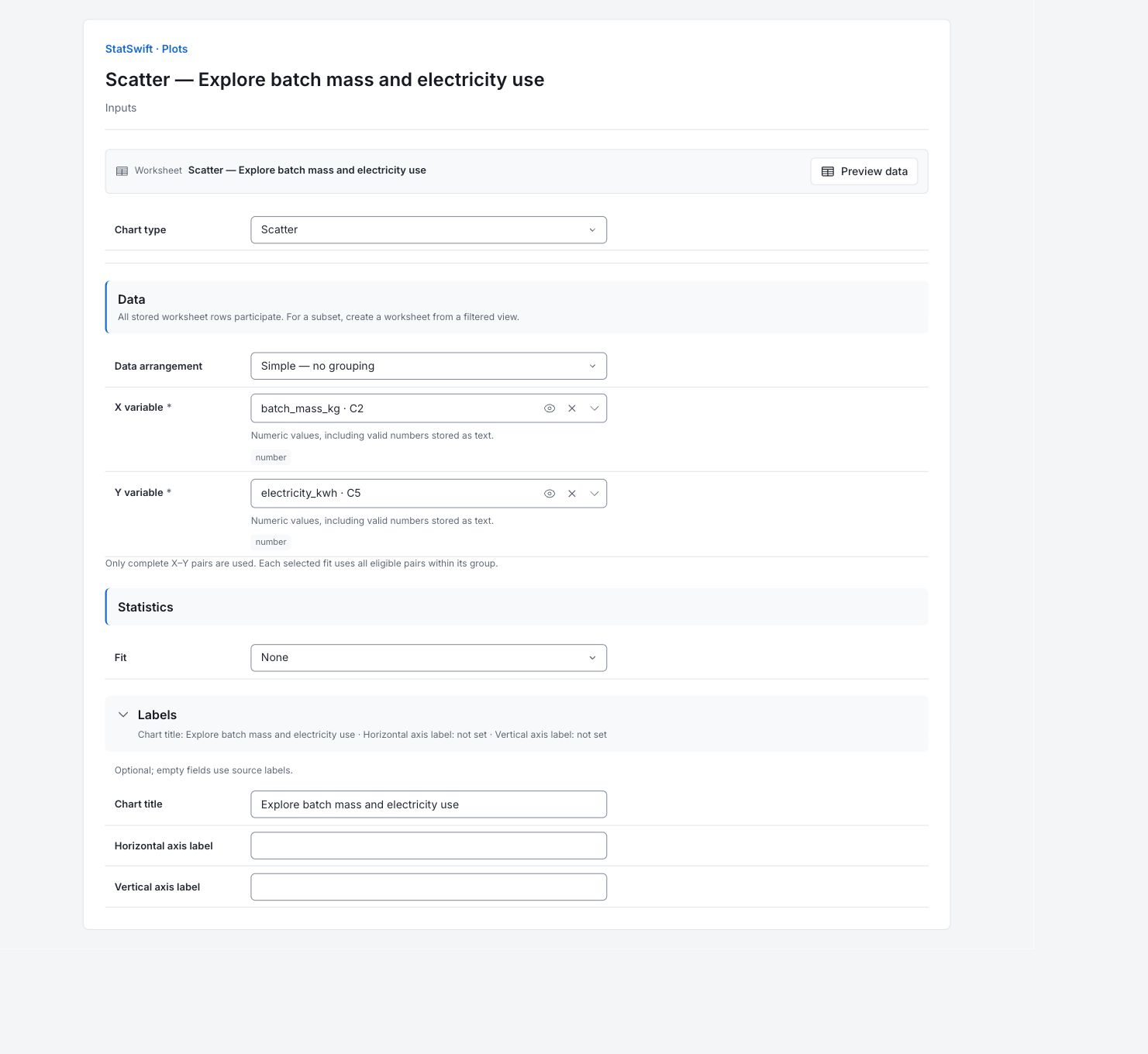Click the Vertical axis label field
The width and height of the screenshot is (1148, 1054).
tap(429, 887)
